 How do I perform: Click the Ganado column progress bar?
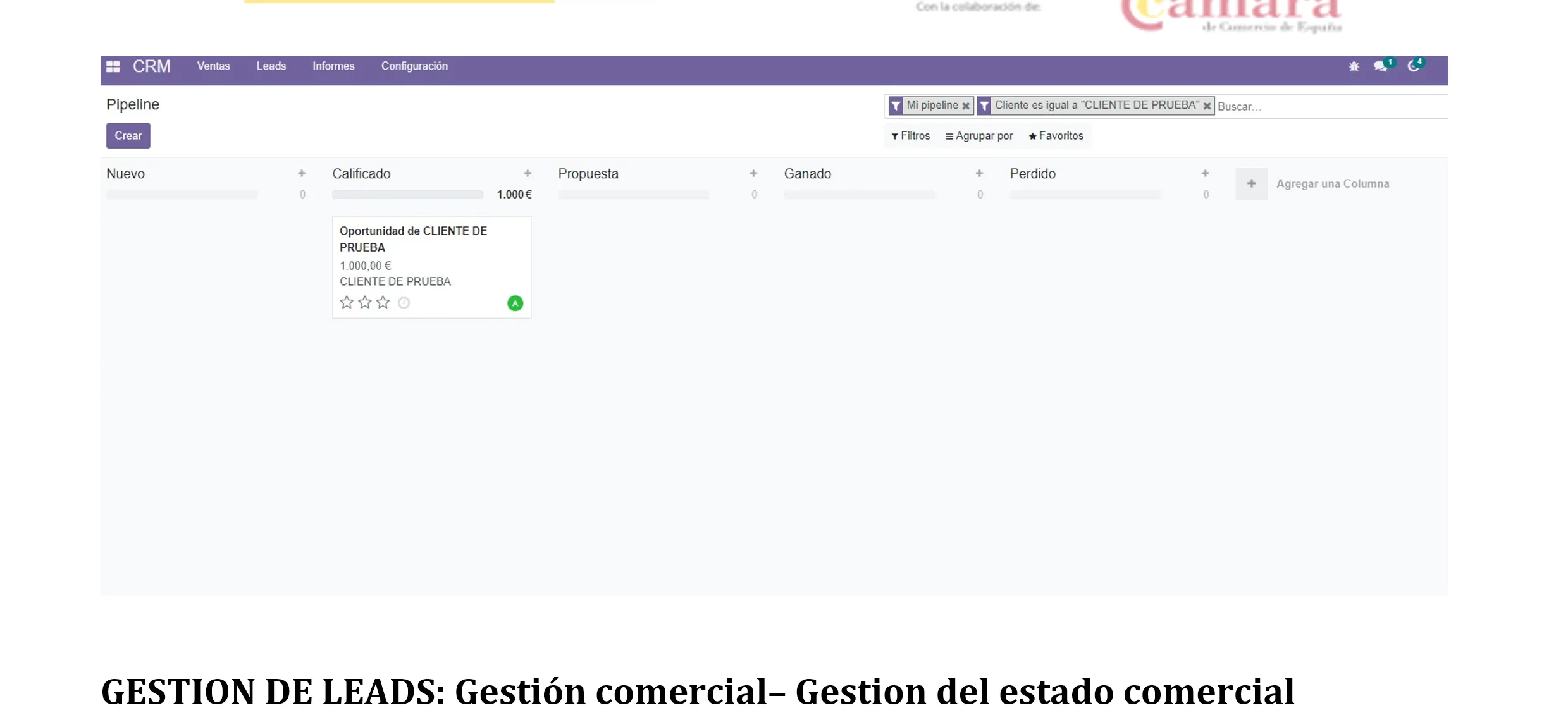click(860, 195)
